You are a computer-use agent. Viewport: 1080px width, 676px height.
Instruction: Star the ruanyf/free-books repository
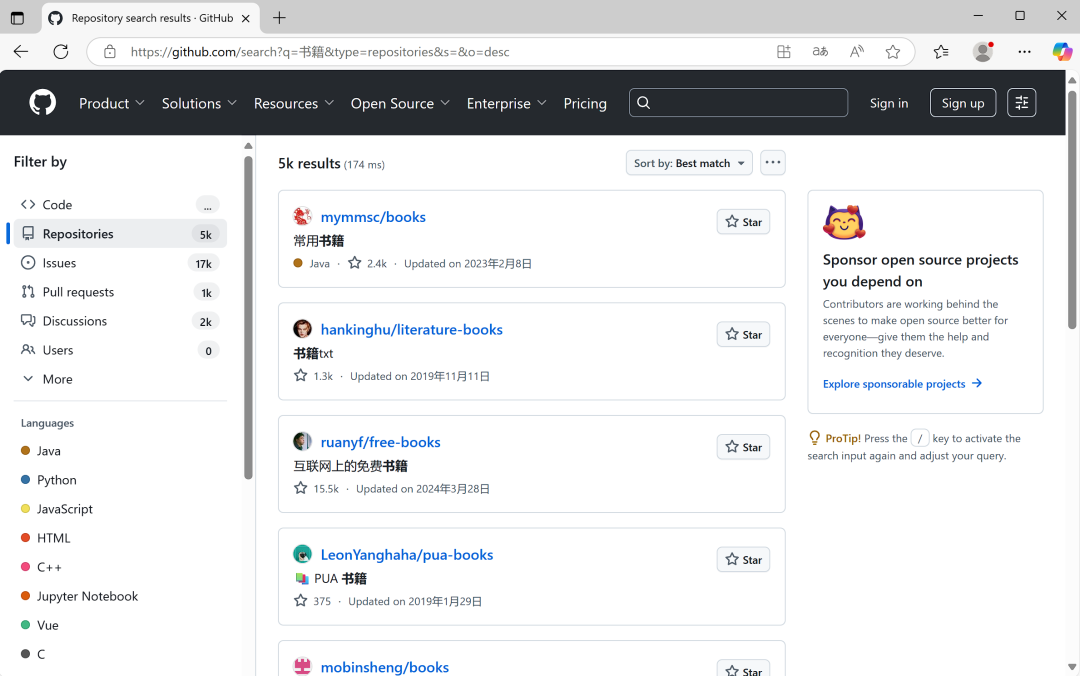[743, 447]
